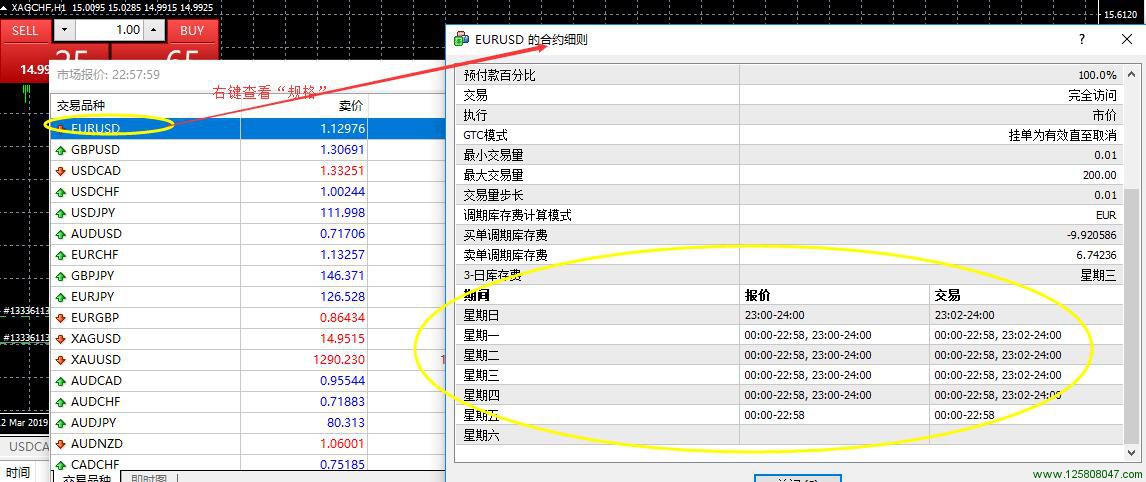The width and height of the screenshot is (1146, 482).
Task: Select AUDNZD in Market Watch
Action: [x=248, y=444]
